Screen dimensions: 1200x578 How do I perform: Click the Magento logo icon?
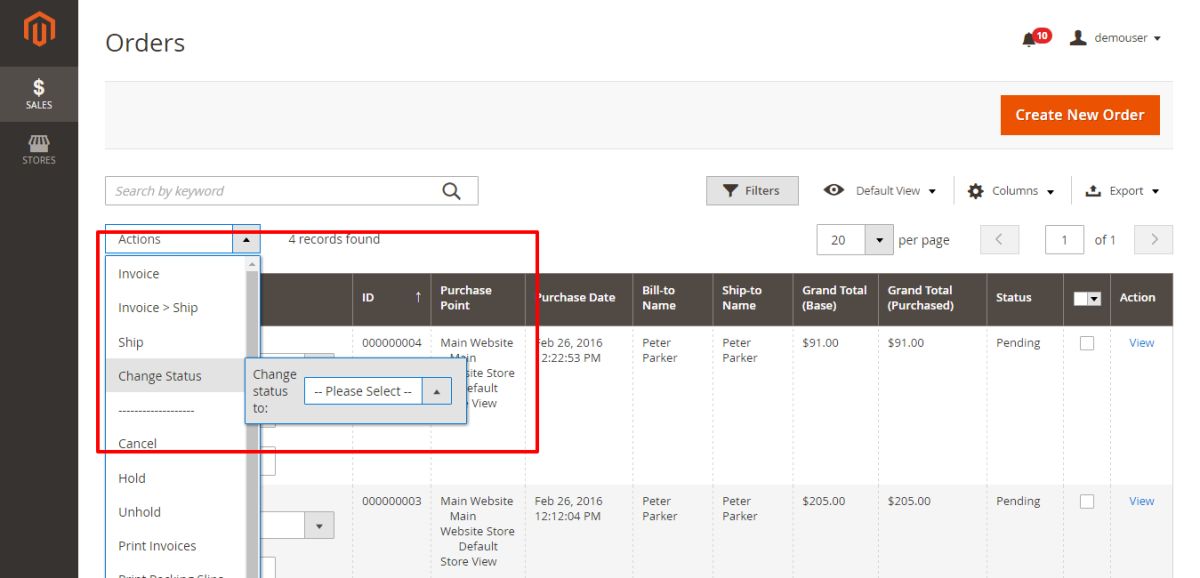39,30
